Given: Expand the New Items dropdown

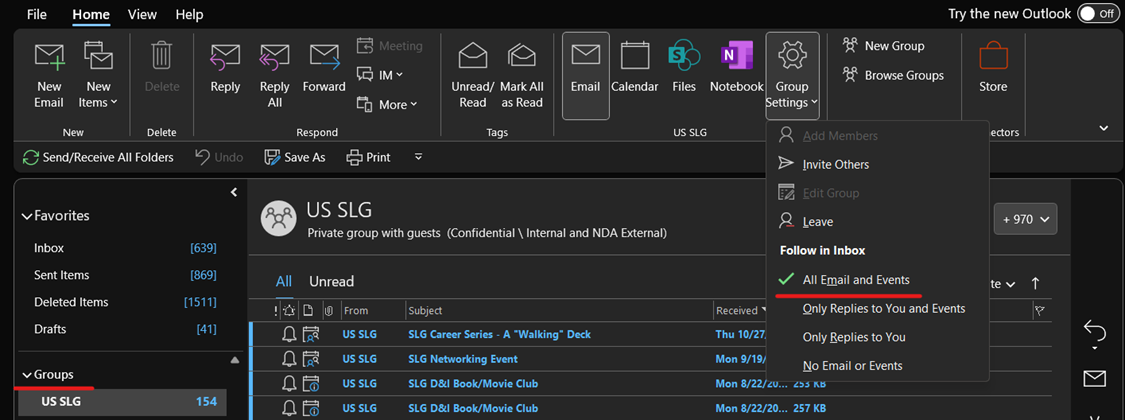Looking at the screenshot, I should [99, 95].
